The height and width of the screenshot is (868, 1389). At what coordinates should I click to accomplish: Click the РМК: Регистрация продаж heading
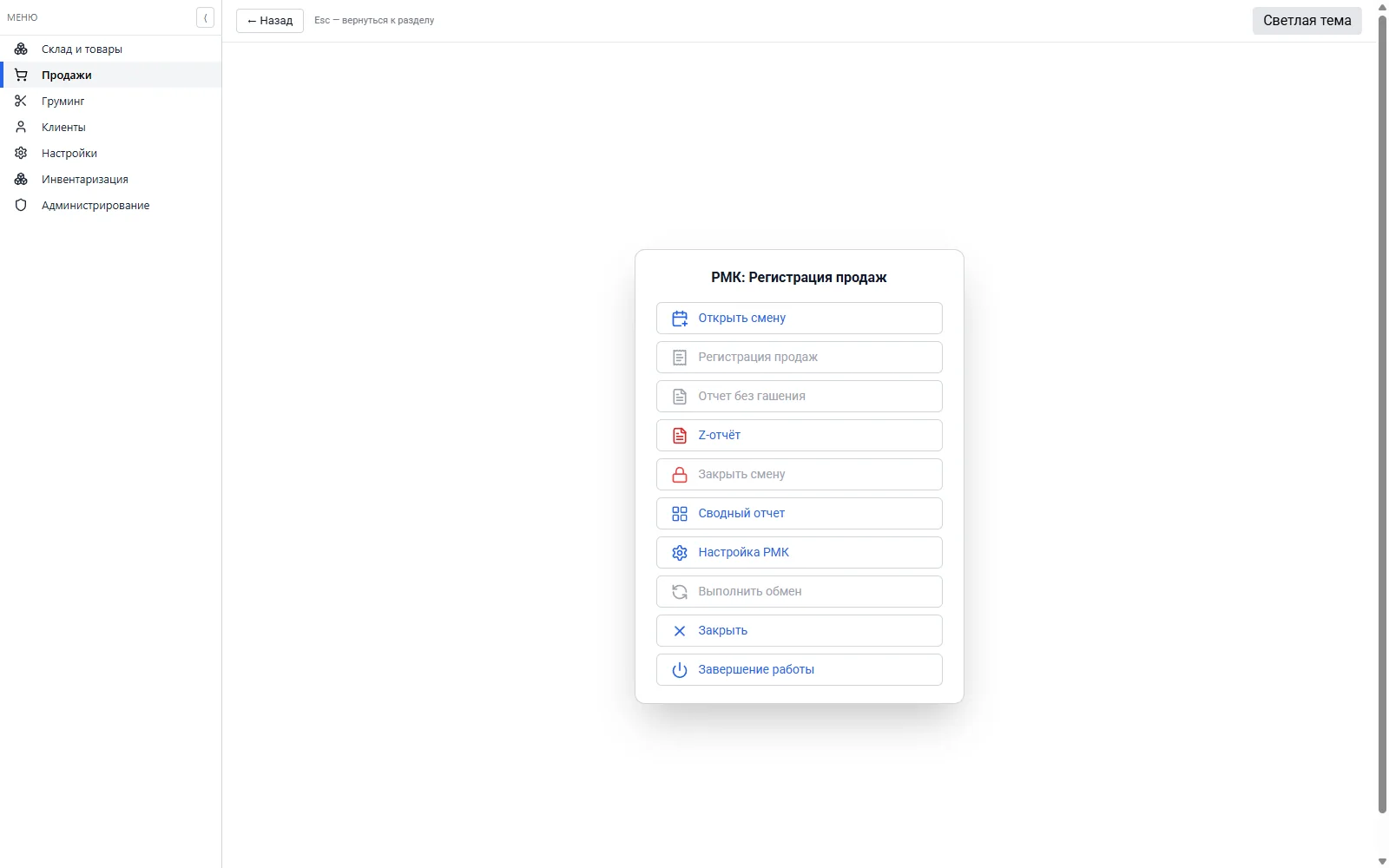(799, 278)
